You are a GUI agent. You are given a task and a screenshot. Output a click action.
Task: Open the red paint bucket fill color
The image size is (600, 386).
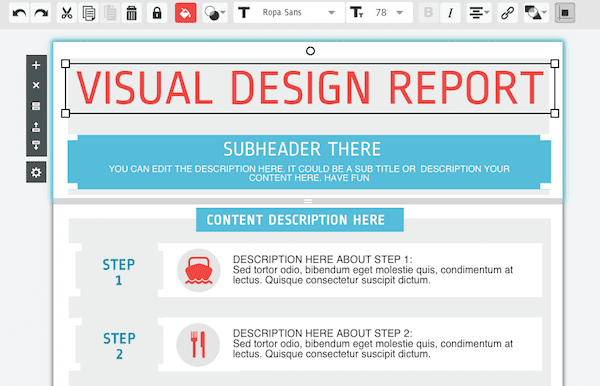pyautogui.click(x=186, y=13)
